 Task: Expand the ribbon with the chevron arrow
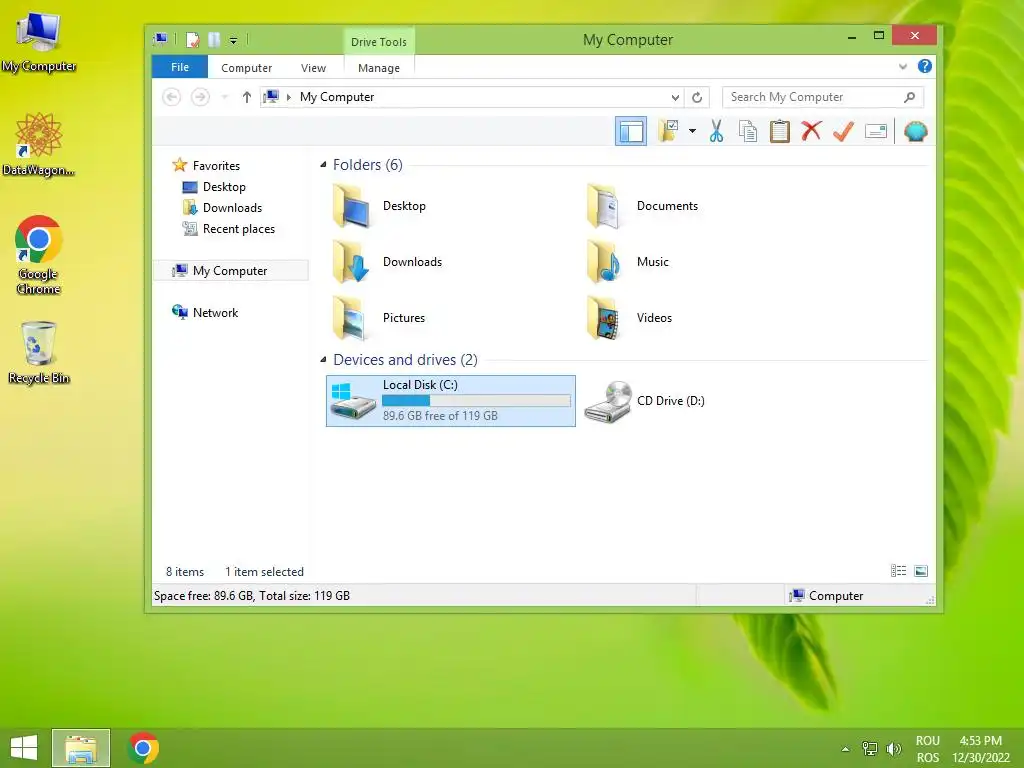click(x=903, y=67)
